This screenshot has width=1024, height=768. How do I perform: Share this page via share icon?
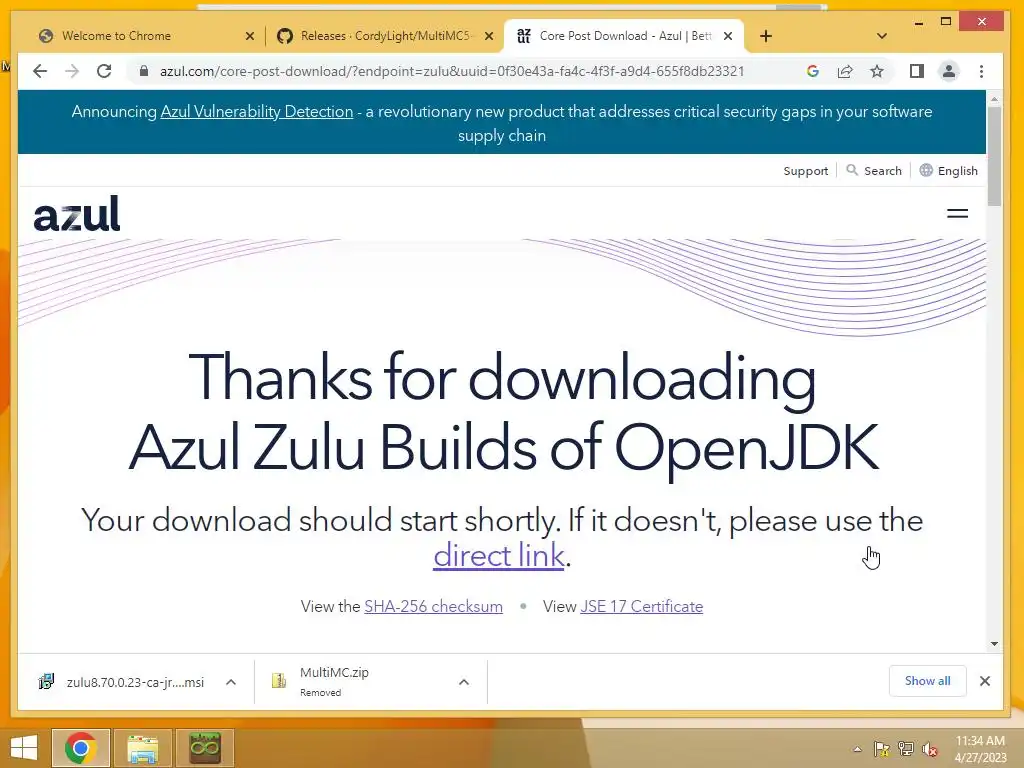845,71
